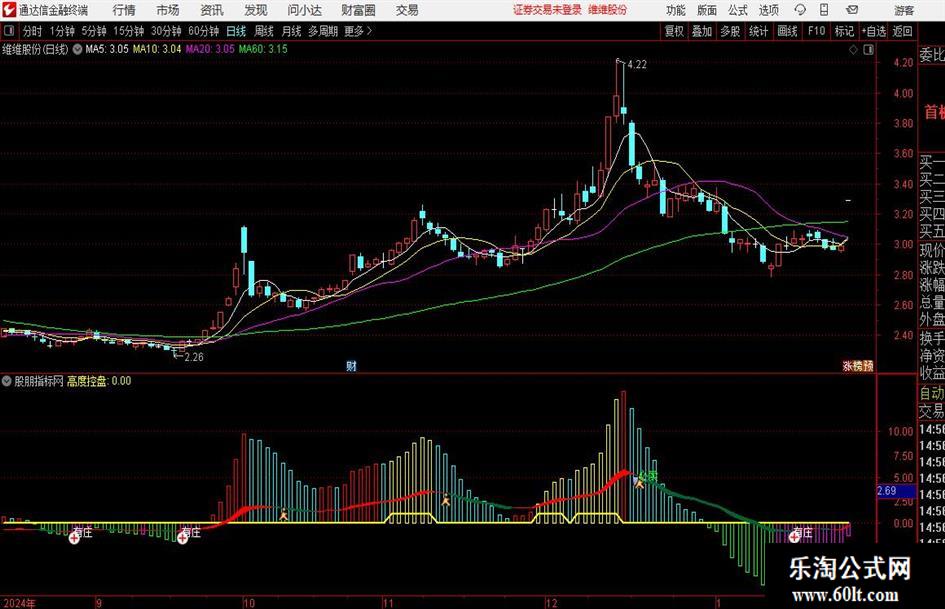Switch to 15分钟 period

(x=128, y=31)
